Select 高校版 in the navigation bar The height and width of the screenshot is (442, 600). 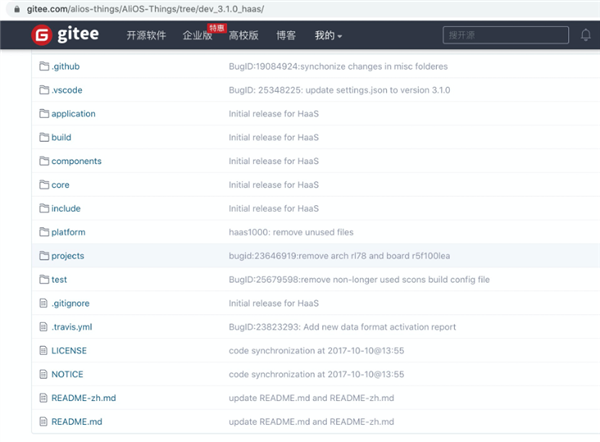pos(243,35)
